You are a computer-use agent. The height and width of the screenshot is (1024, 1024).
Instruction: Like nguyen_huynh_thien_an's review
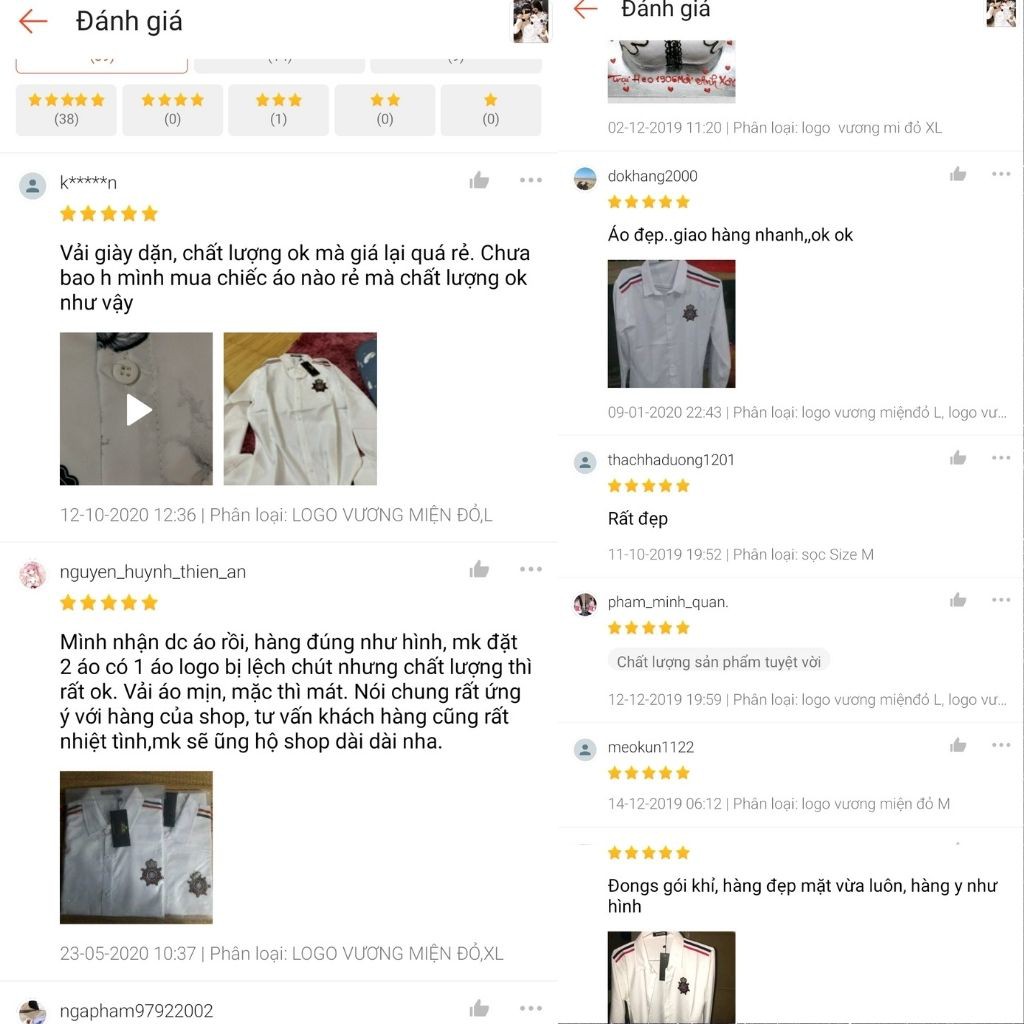click(479, 569)
